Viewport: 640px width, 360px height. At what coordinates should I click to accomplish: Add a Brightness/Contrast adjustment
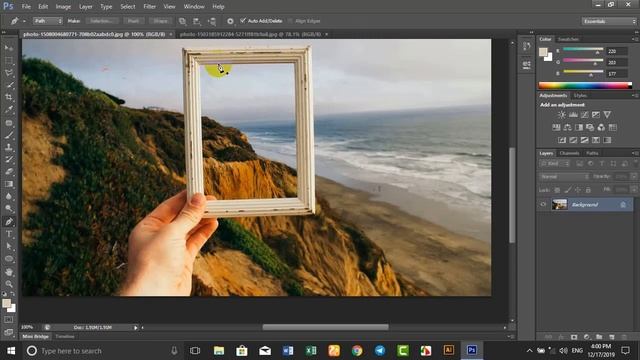[x=562, y=115]
